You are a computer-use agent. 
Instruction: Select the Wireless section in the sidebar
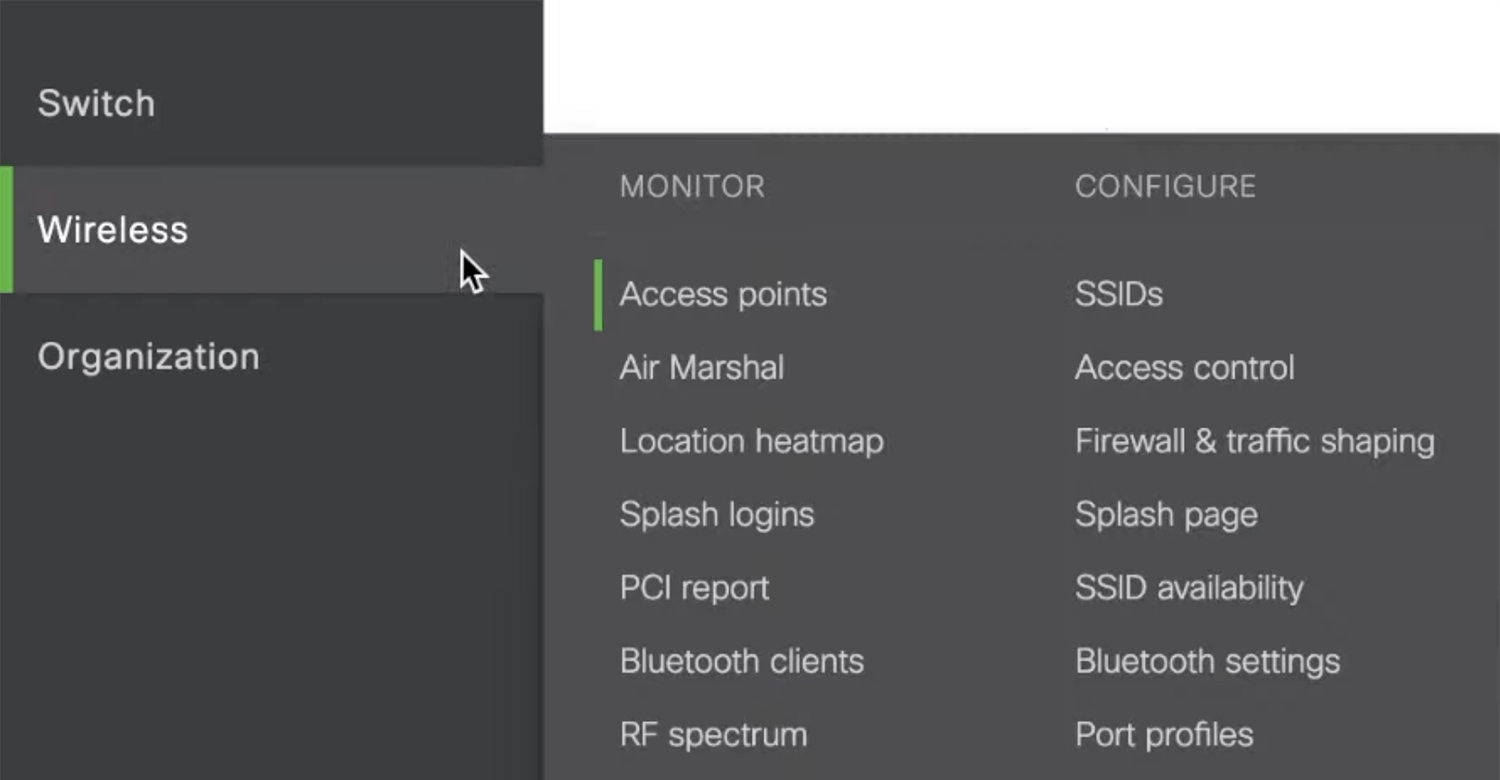113,230
